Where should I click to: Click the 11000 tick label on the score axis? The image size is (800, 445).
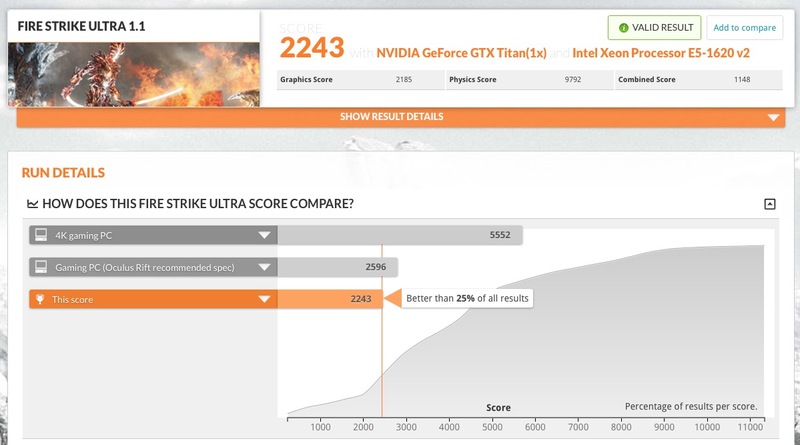pyautogui.click(x=750, y=427)
